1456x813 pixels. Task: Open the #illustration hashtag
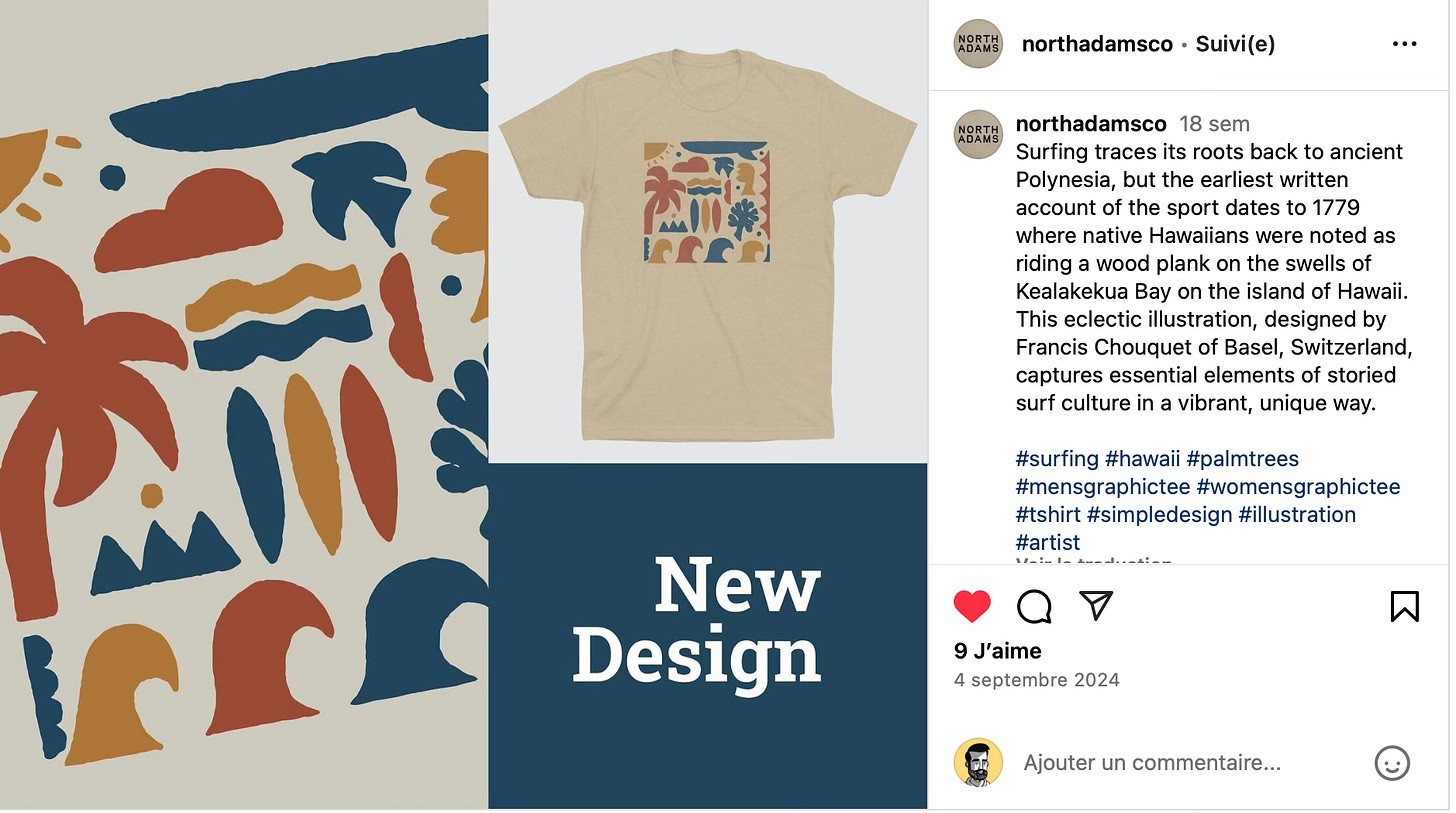click(x=1297, y=515)
